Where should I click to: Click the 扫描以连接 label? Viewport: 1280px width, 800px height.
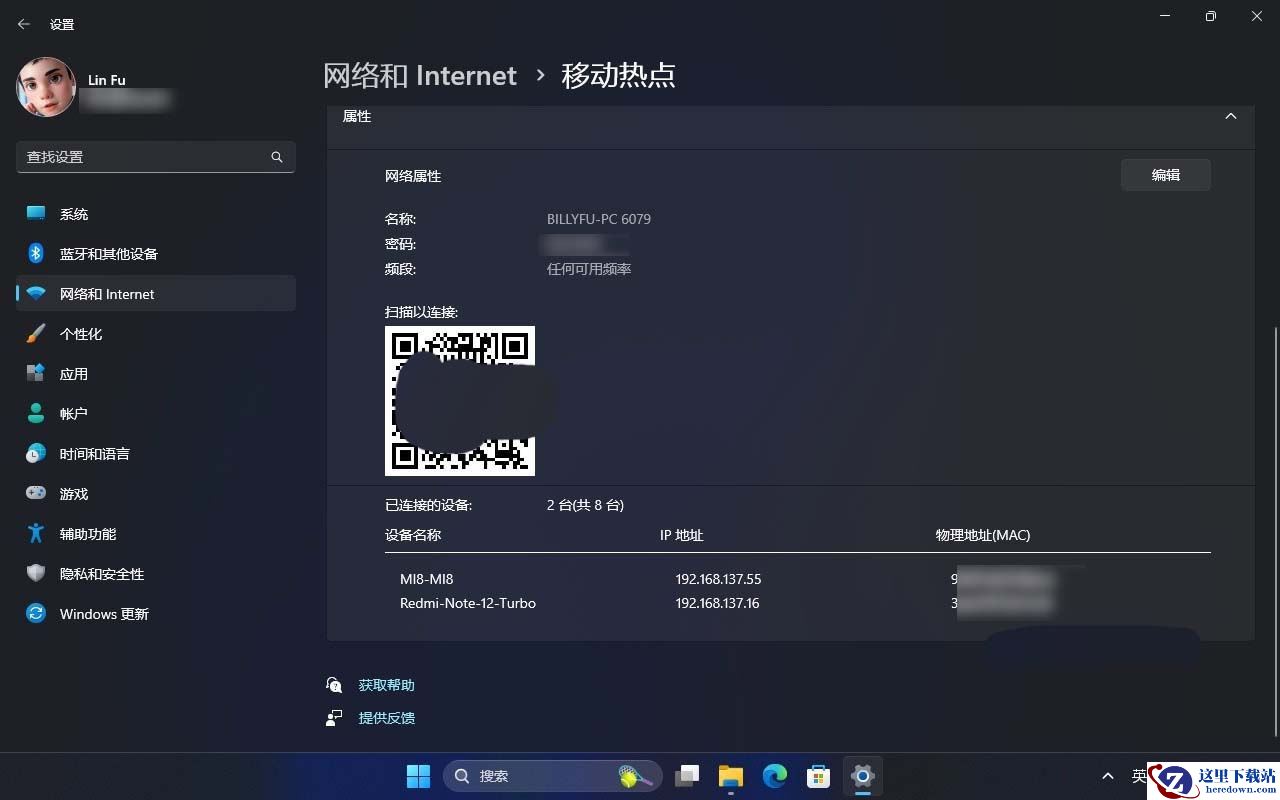[x=421, y=312]
